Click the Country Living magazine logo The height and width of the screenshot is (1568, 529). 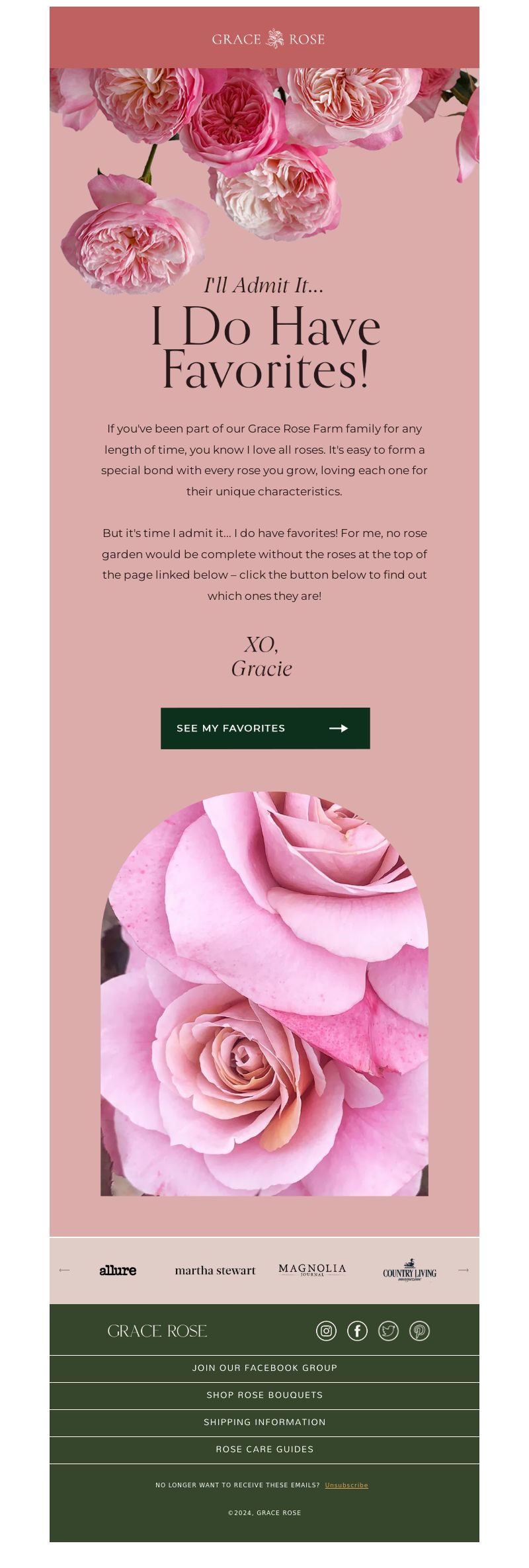click(409, 1270)
